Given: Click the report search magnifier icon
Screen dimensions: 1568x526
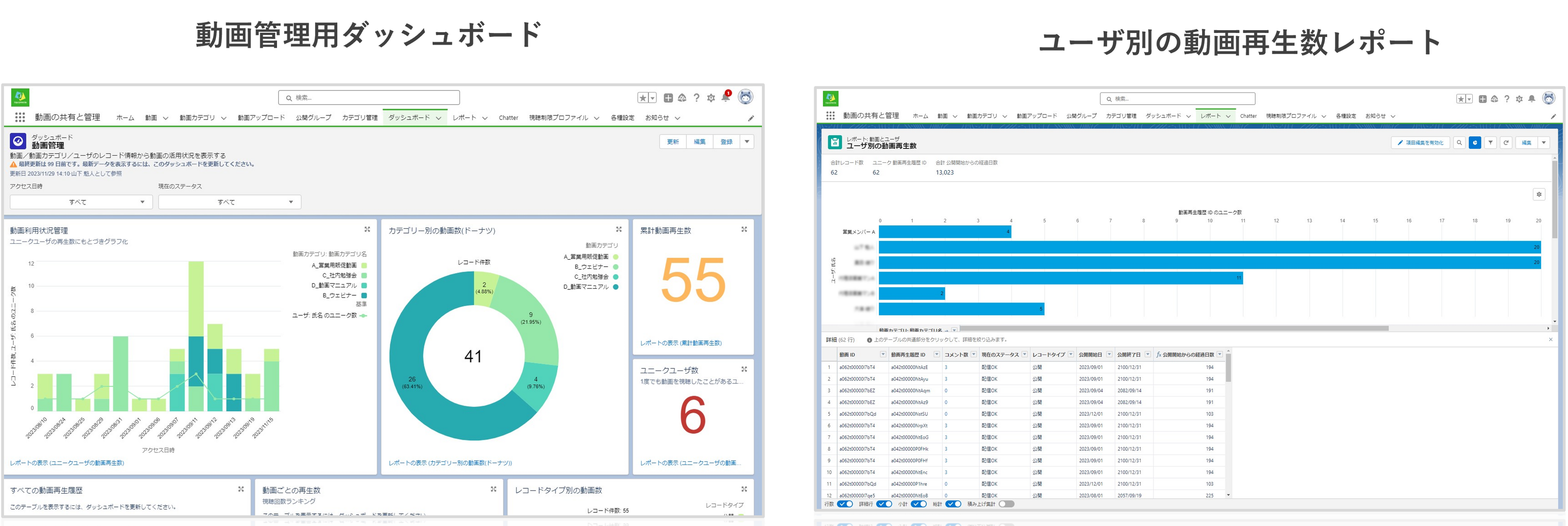Looking at the screenshot, I should (1459, 142).
